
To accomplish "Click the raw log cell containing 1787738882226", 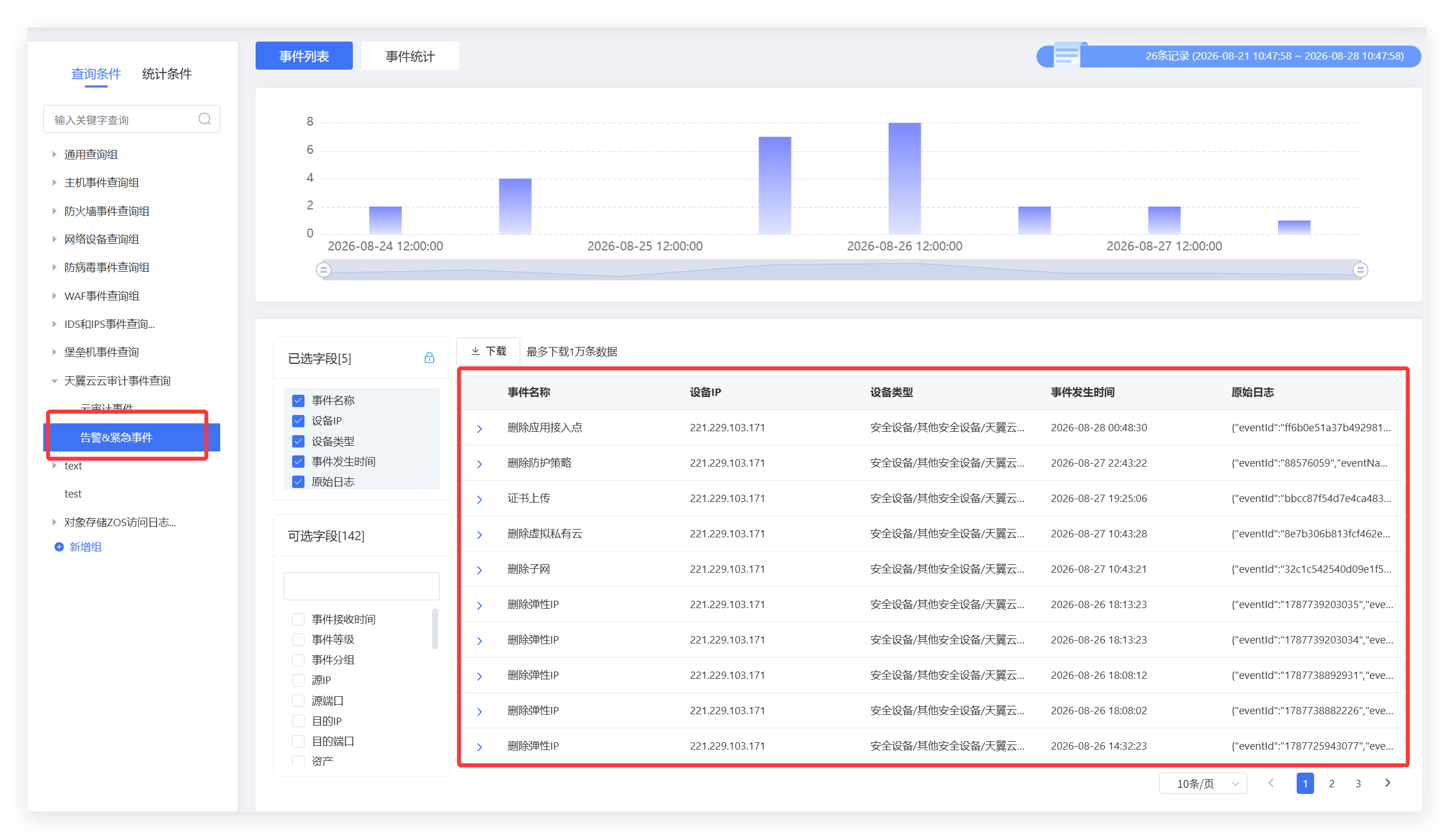I will pos(1312,710).
